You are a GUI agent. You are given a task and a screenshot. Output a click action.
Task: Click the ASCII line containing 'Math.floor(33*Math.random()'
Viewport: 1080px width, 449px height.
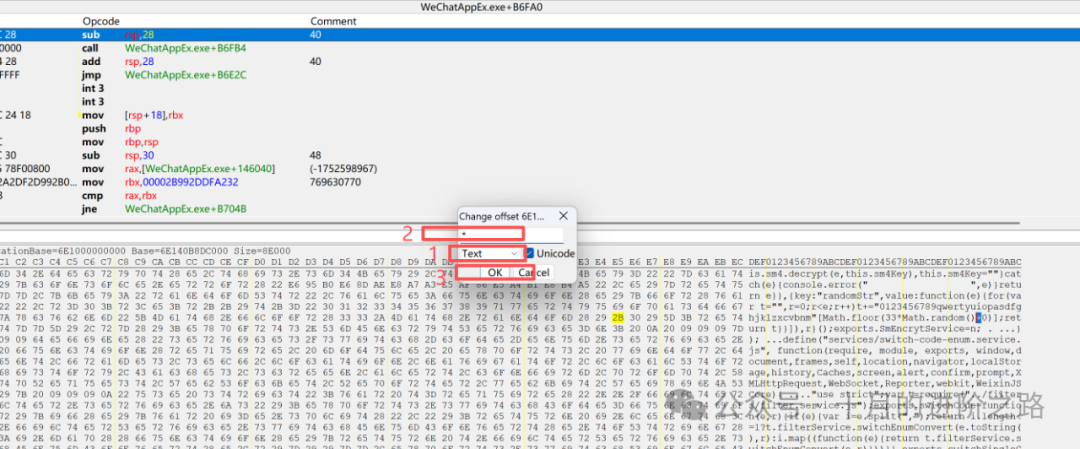884,317
